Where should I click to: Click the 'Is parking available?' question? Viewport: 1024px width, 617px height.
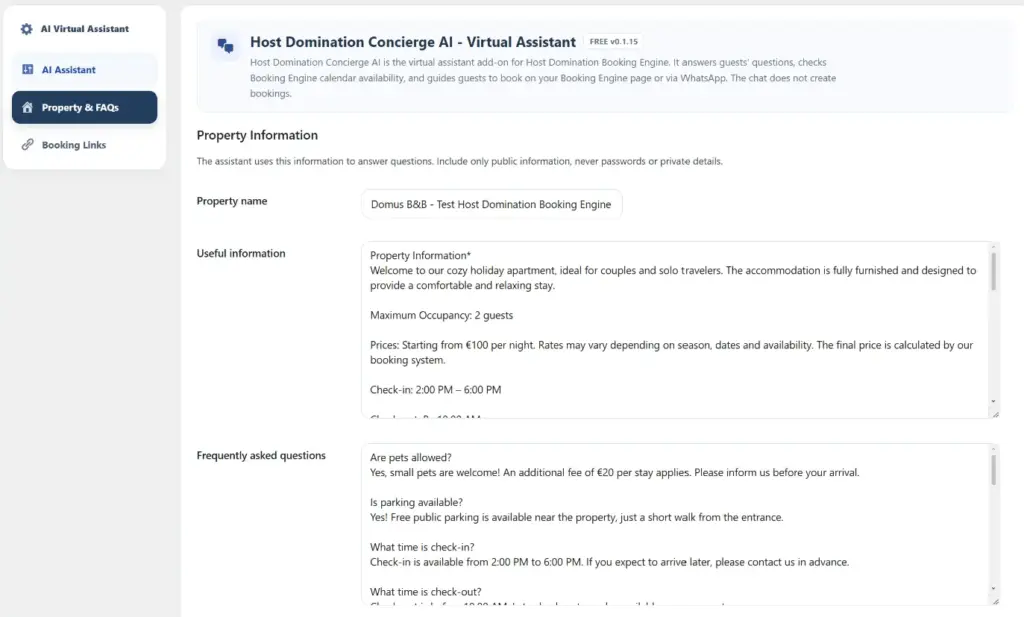click(416, 502)
